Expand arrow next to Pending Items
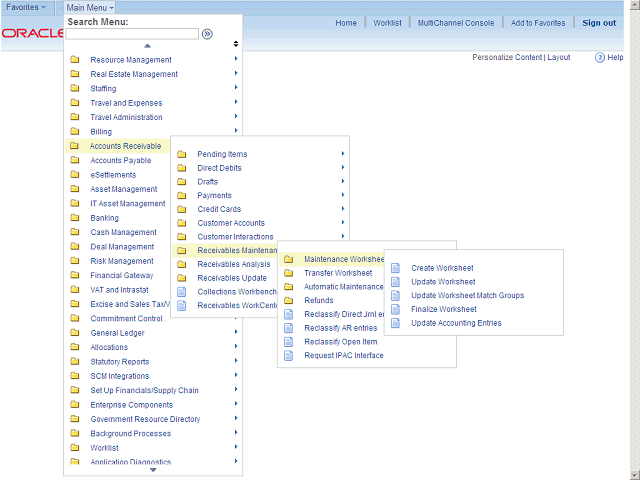 343,153
